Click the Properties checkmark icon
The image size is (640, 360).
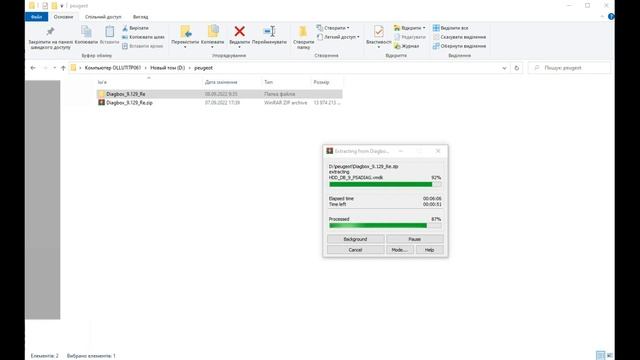(x=378, y=31)
